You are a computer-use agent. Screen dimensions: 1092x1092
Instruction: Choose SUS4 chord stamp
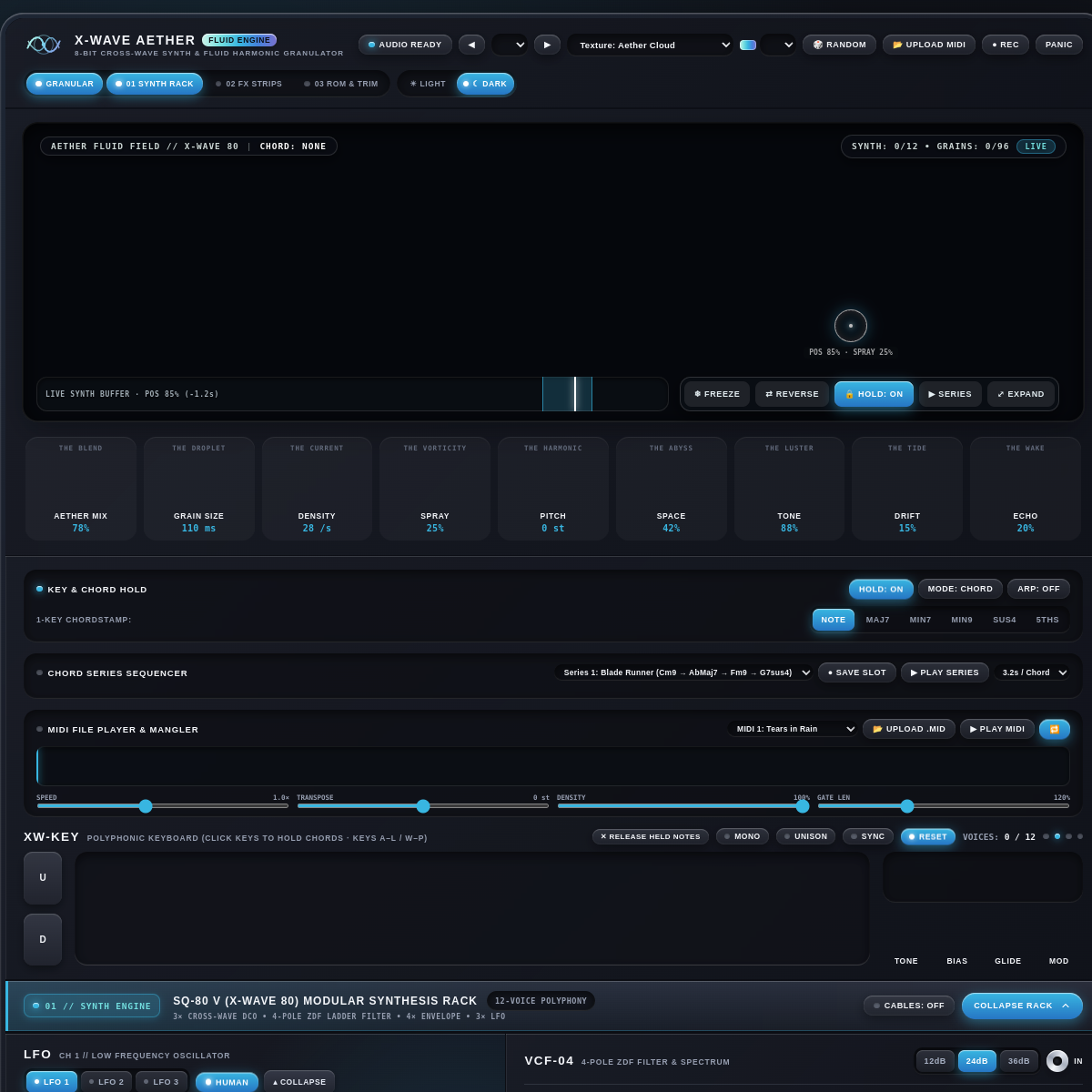coord(1005,620)
